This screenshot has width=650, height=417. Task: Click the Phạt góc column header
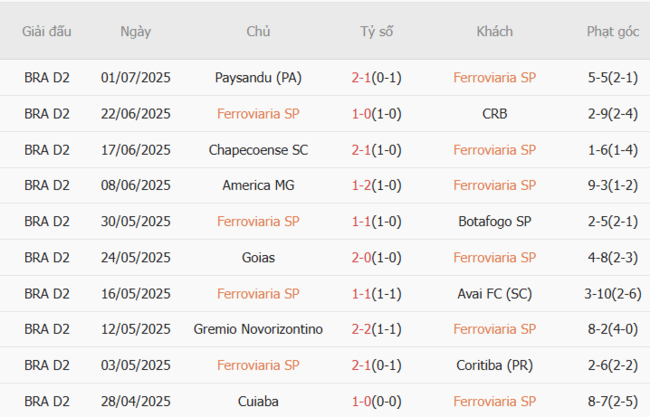point(613,31)
